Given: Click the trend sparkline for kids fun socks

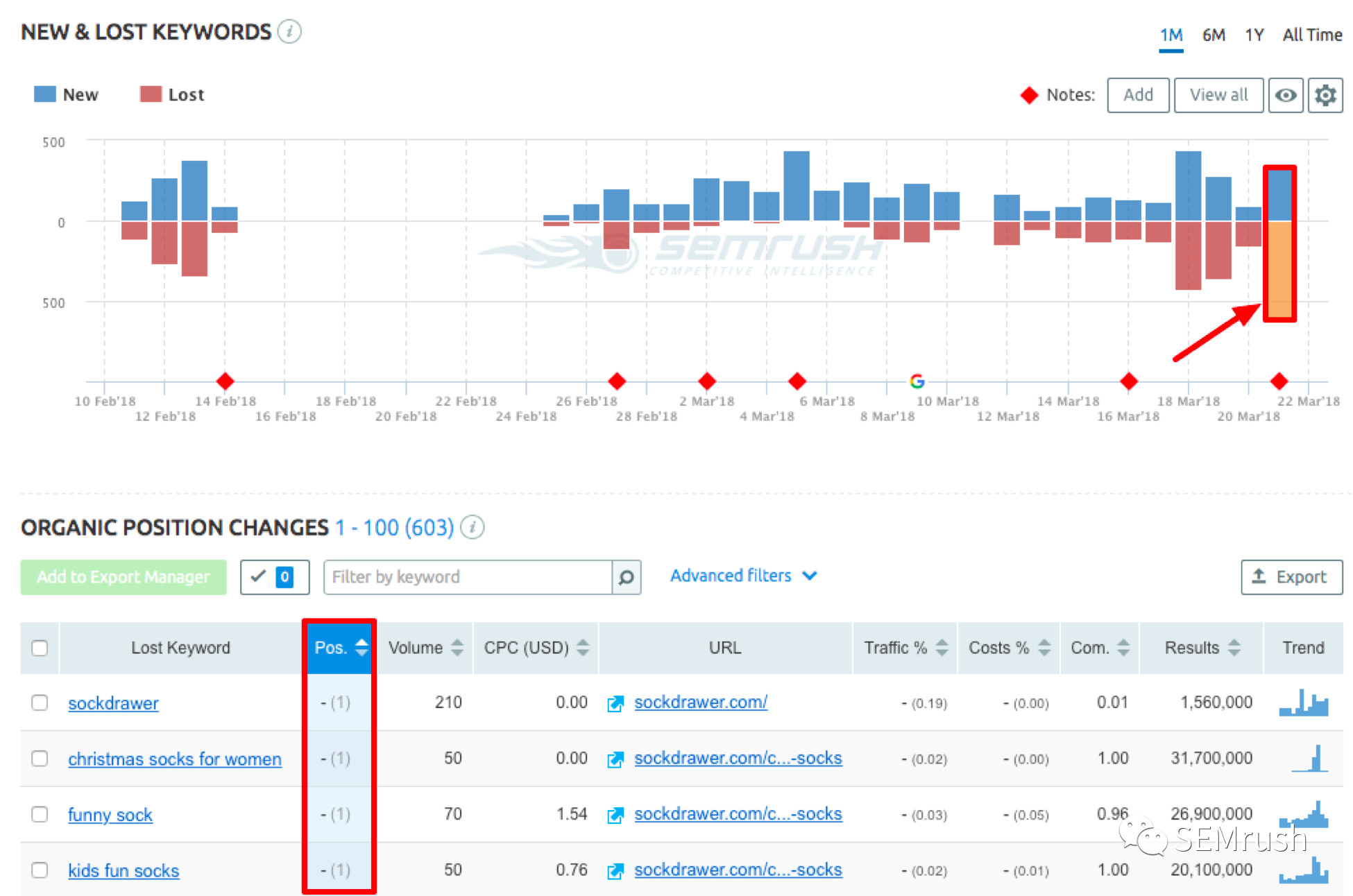Looking at the screenshot, I should [1304, 870].
